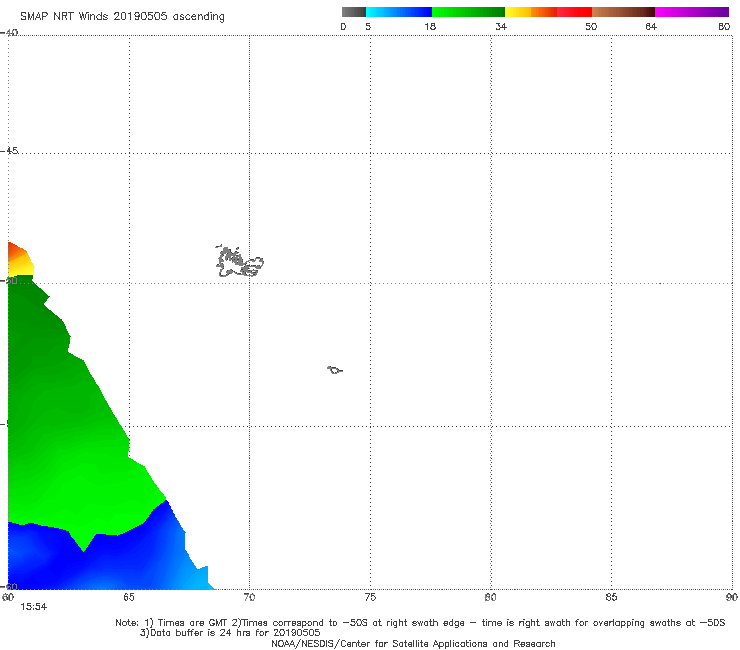Click the brown segment of the color bar
740x650 pixels.
click(x=623, y=12)
